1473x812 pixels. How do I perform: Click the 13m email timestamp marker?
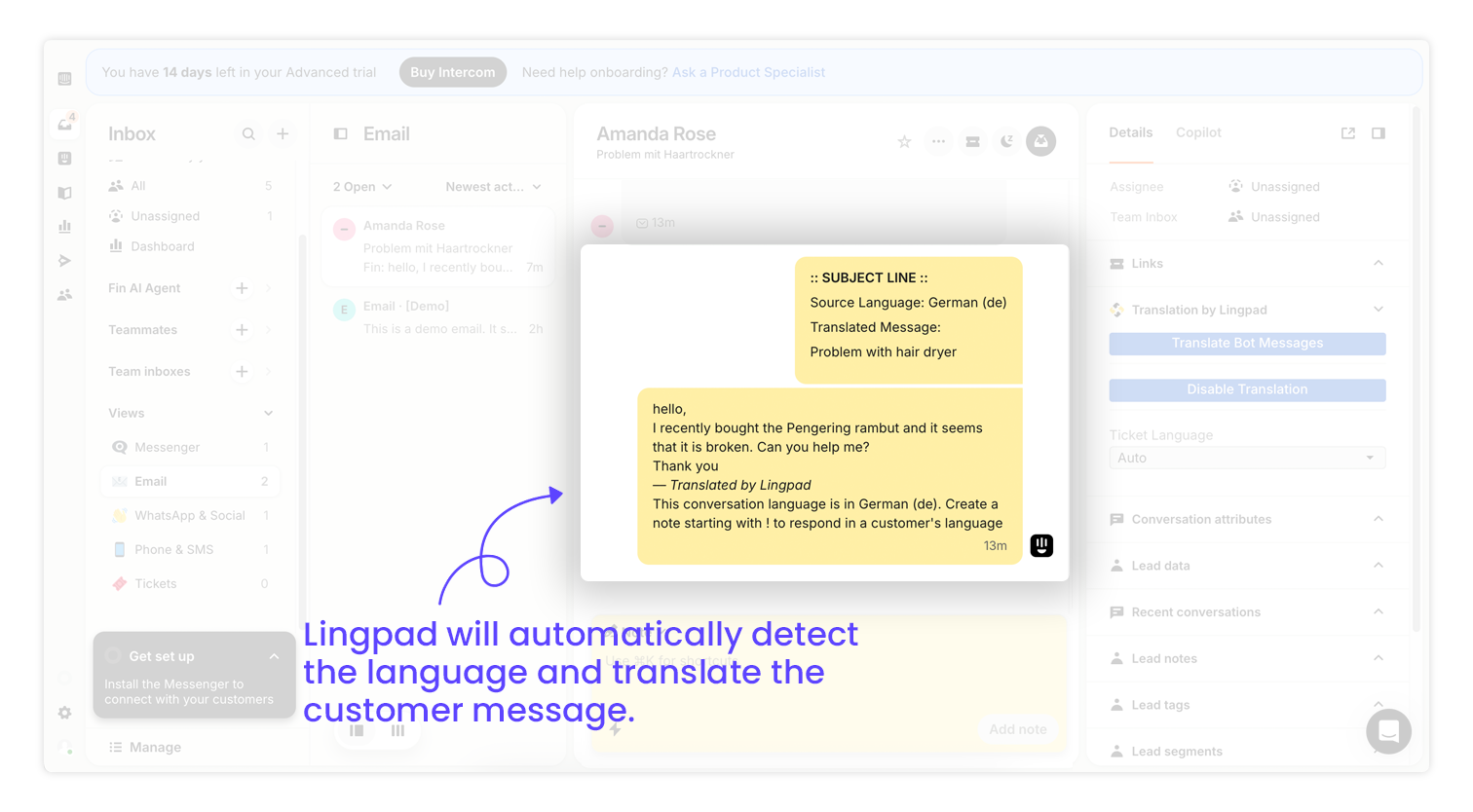[x=656, y=223]
